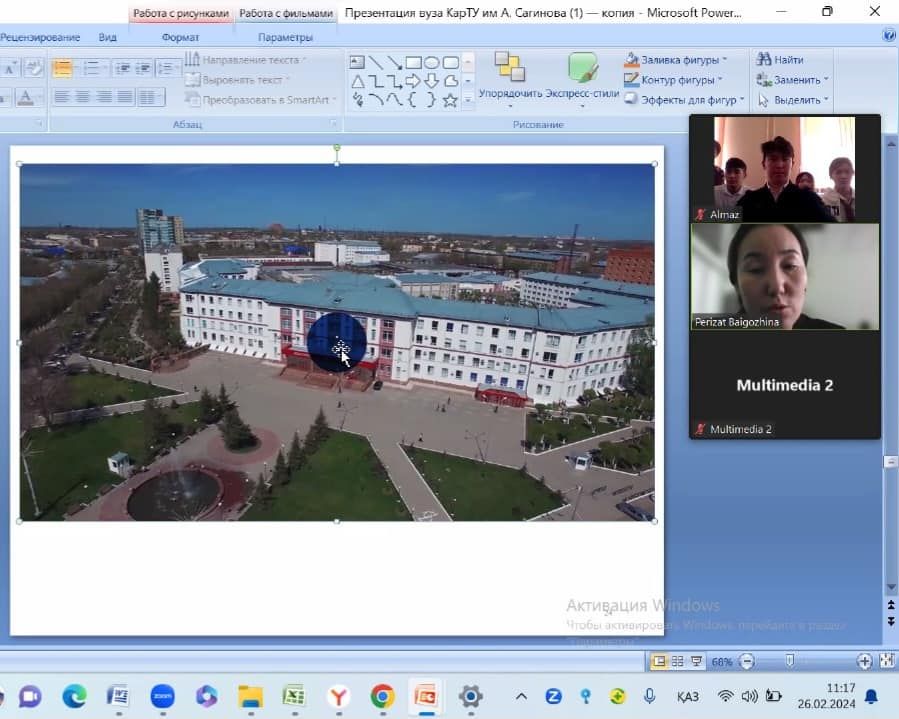Image resolution: width=899 pixels, height=719 pixels.
Task: Click the PowerPoint help question mark icon
Action: (889, 35)
